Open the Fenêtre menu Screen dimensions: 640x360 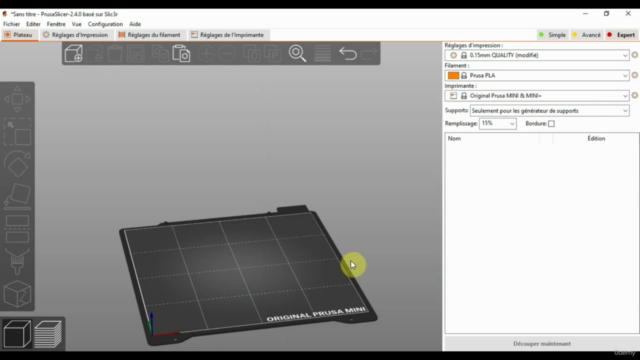coord(56,24)
